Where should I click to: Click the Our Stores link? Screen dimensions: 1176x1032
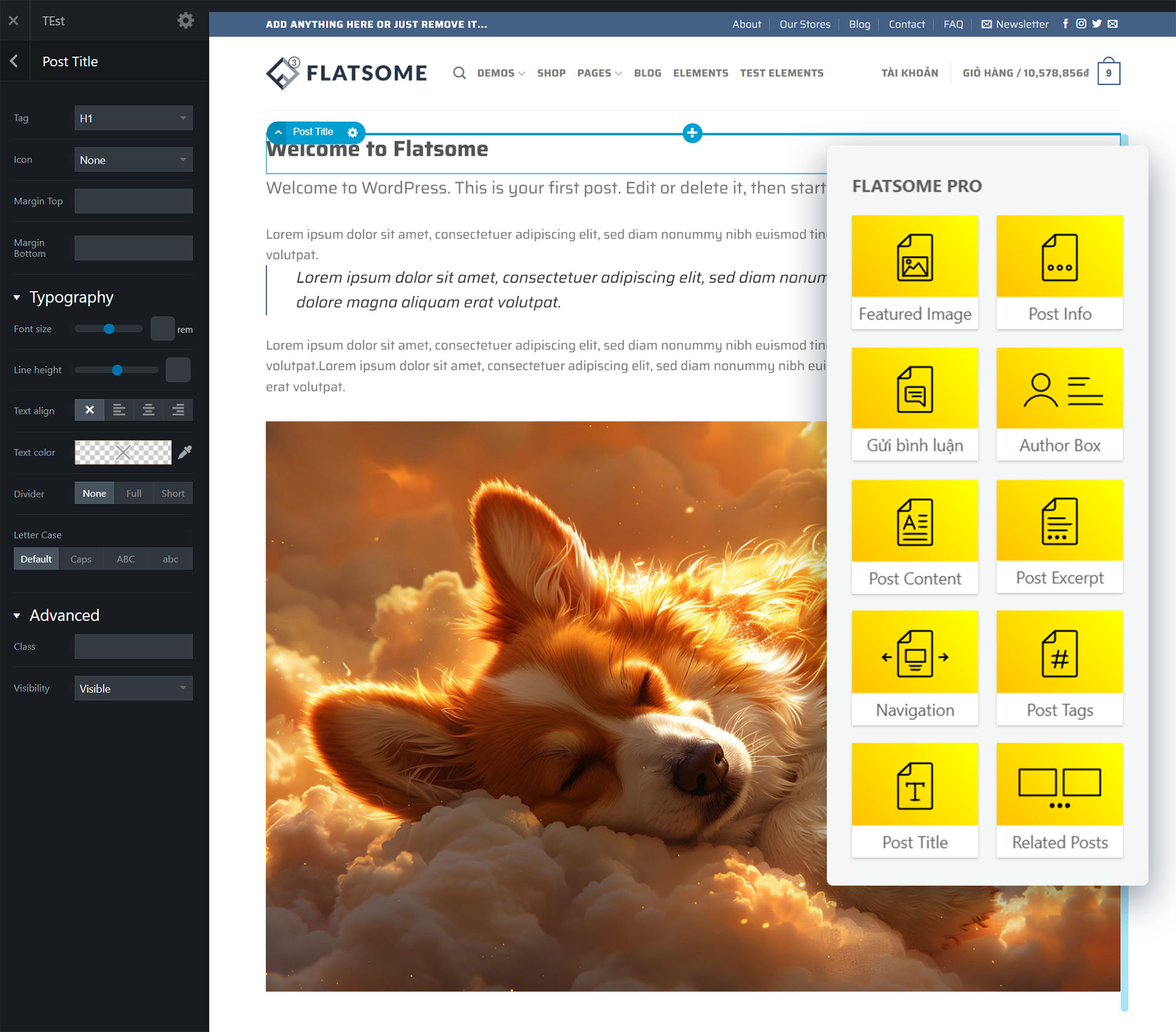point(804,24)
